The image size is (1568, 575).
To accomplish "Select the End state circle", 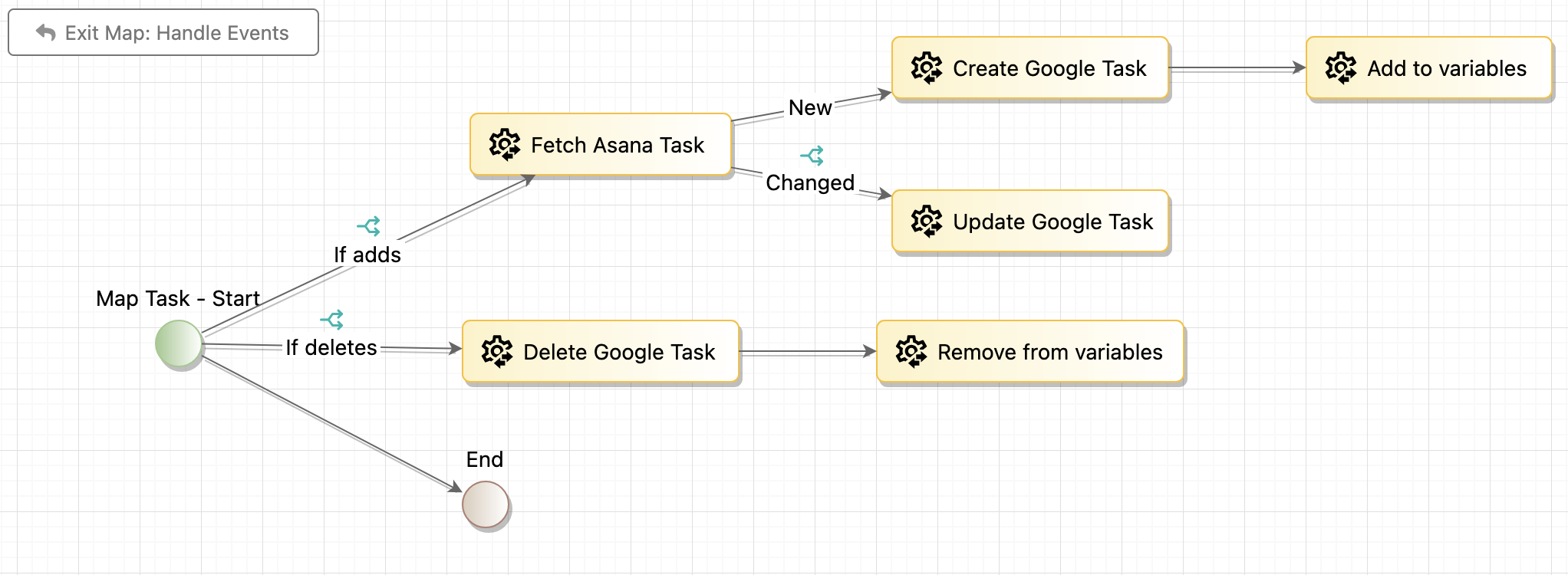I will [486, 504].
